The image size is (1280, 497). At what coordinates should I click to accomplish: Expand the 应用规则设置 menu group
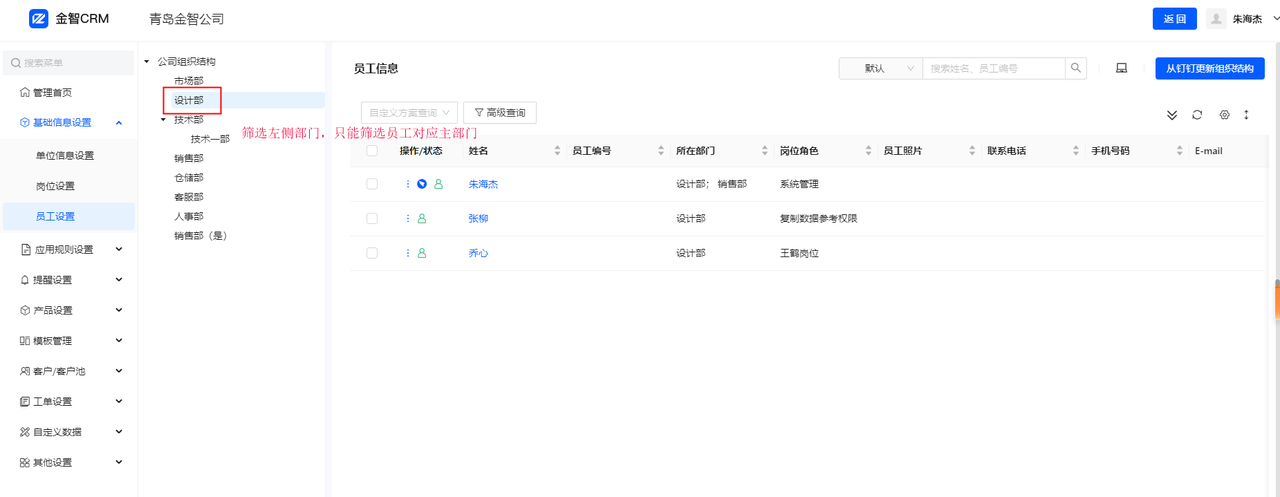pyautogui.click(x=119, y=249)
